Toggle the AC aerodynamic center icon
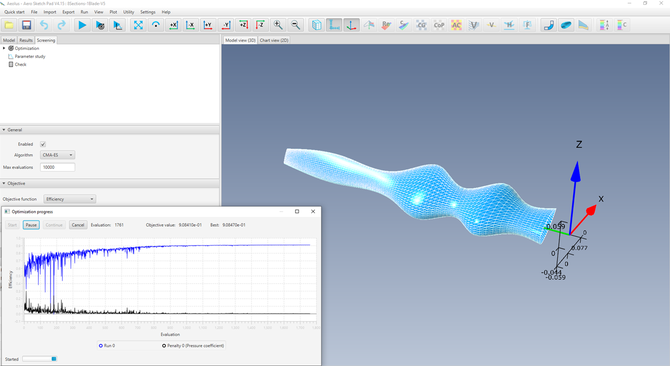The width and height of the screenshot is (670, 366). point(456,25)
